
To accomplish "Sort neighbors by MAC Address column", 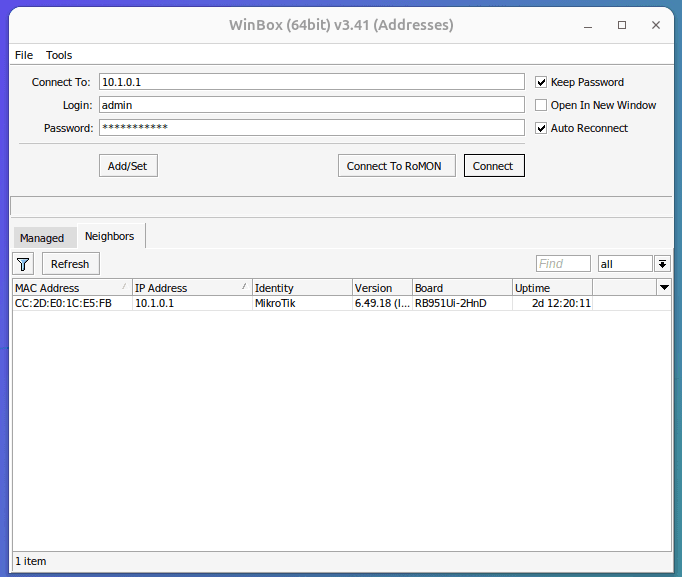I will tap(70, 288).
